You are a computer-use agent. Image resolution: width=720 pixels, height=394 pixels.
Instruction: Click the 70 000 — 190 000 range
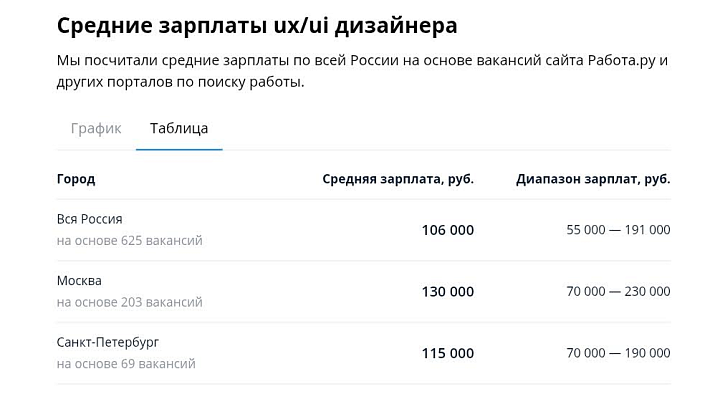[619, 353]
